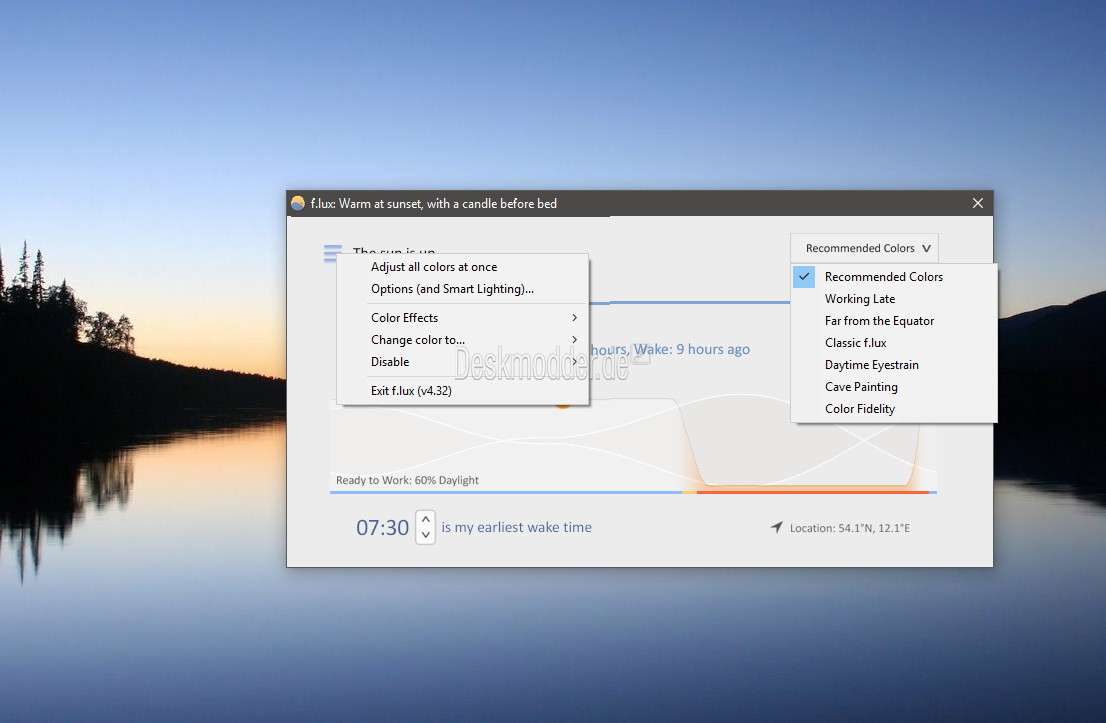This screenshot has width=1106, height=723.
Task: Select the checked Recommended Colors preset
Action: click(x=894, y=277)
